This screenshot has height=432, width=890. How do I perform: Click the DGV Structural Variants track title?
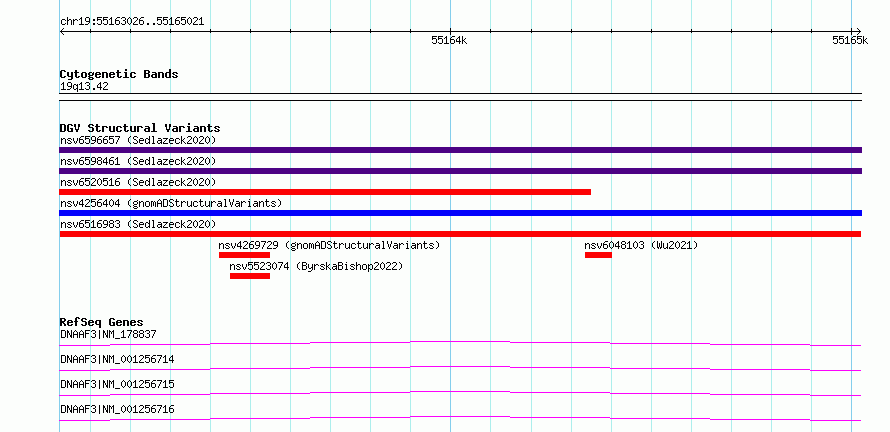point(140,128)
